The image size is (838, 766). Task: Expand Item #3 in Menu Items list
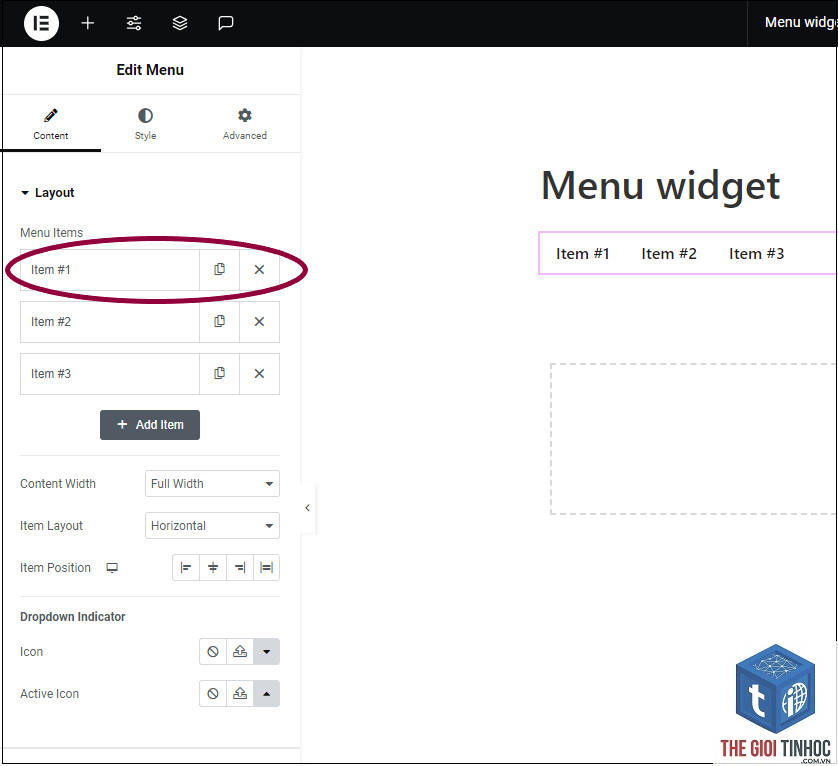[110, 373]
